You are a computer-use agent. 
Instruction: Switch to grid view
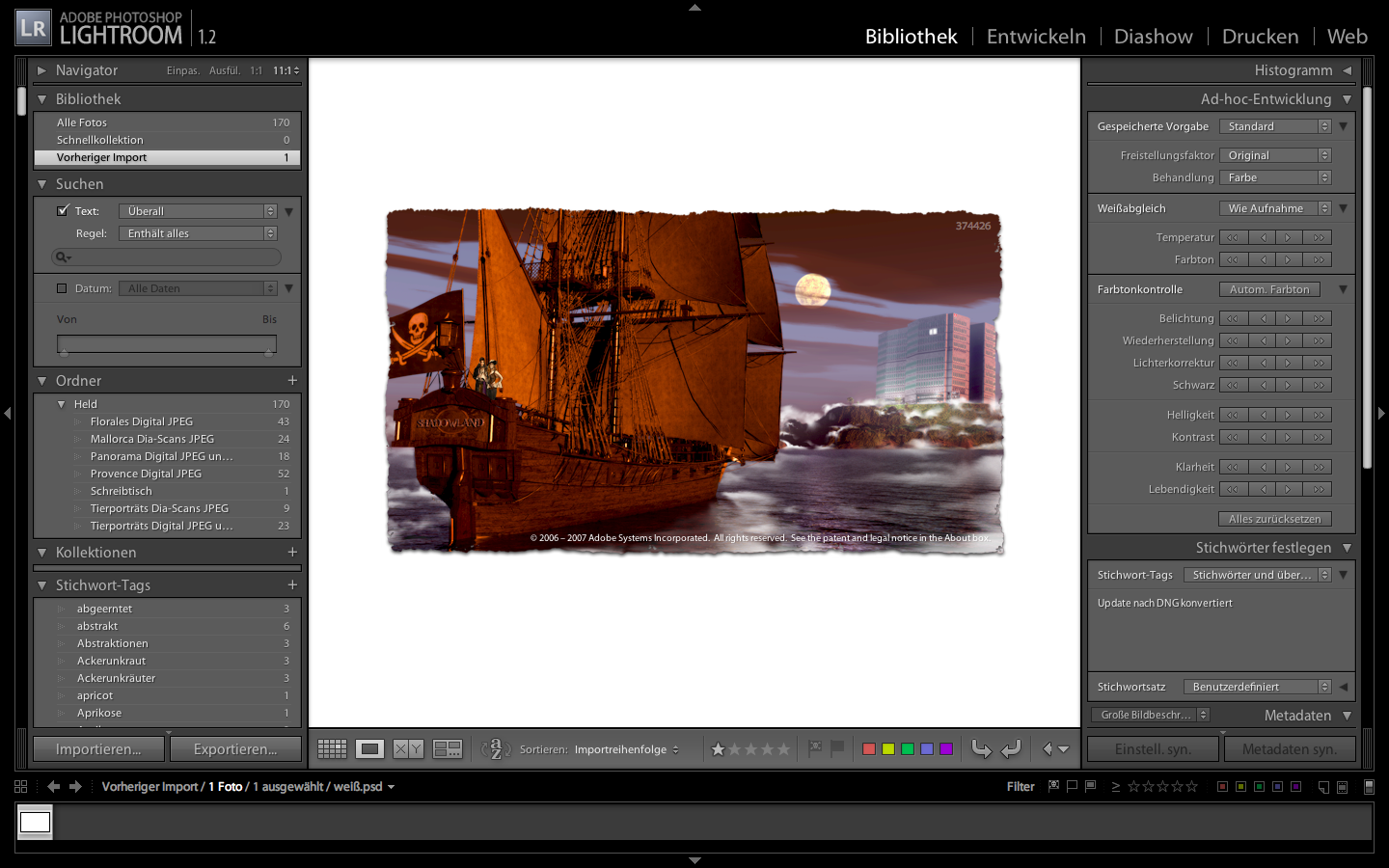tap(332, 748)
